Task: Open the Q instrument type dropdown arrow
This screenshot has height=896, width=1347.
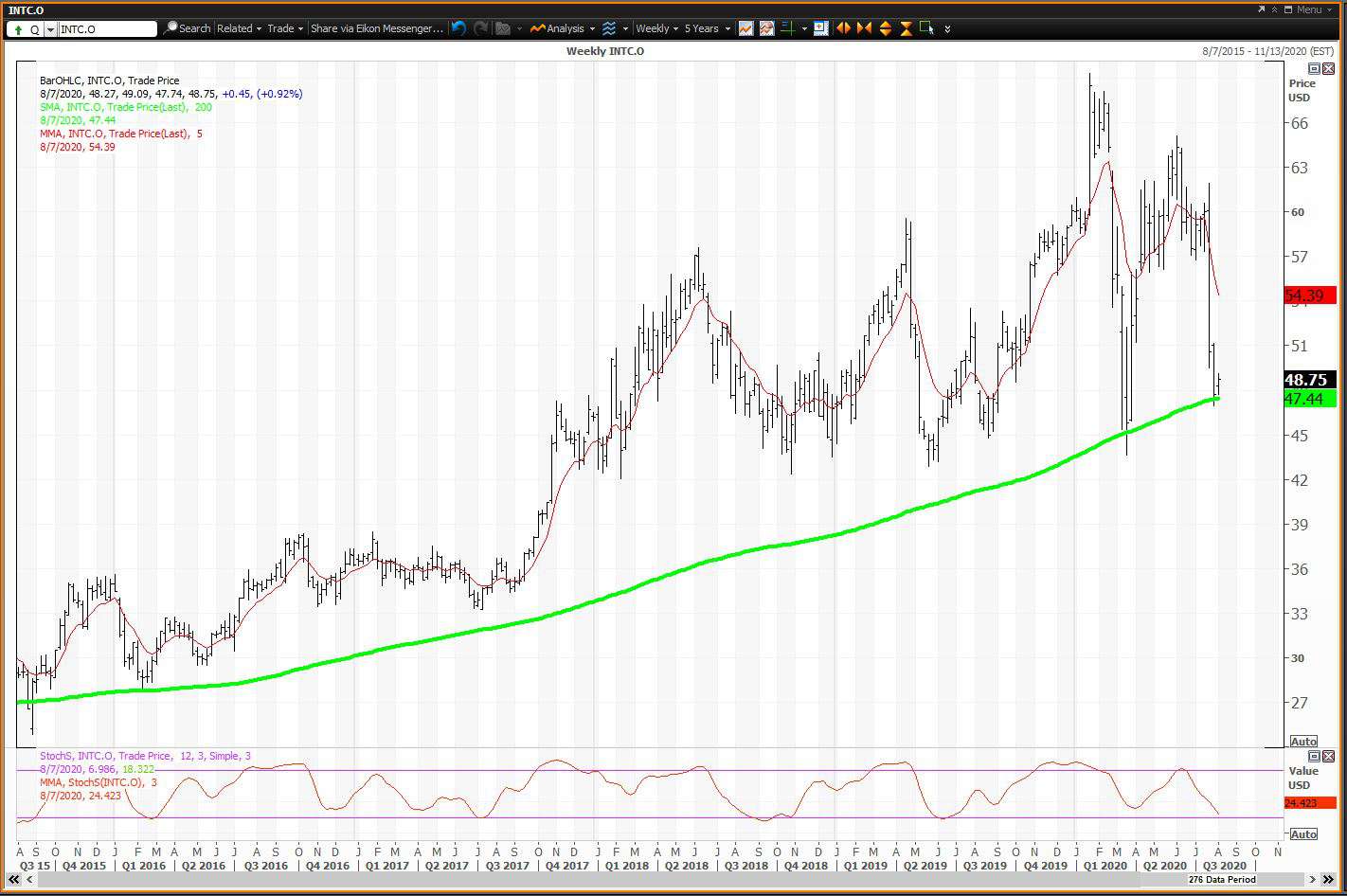Action: tap(50, 29)
